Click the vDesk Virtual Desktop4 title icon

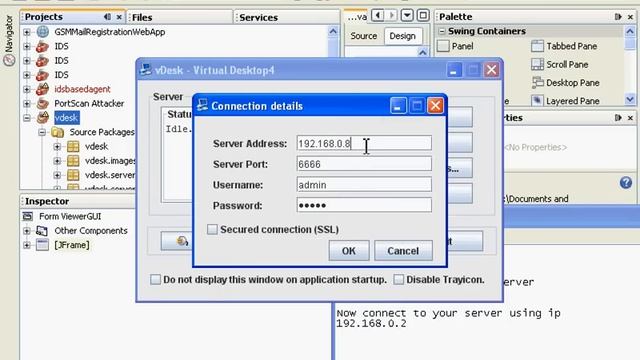[146, 70]
